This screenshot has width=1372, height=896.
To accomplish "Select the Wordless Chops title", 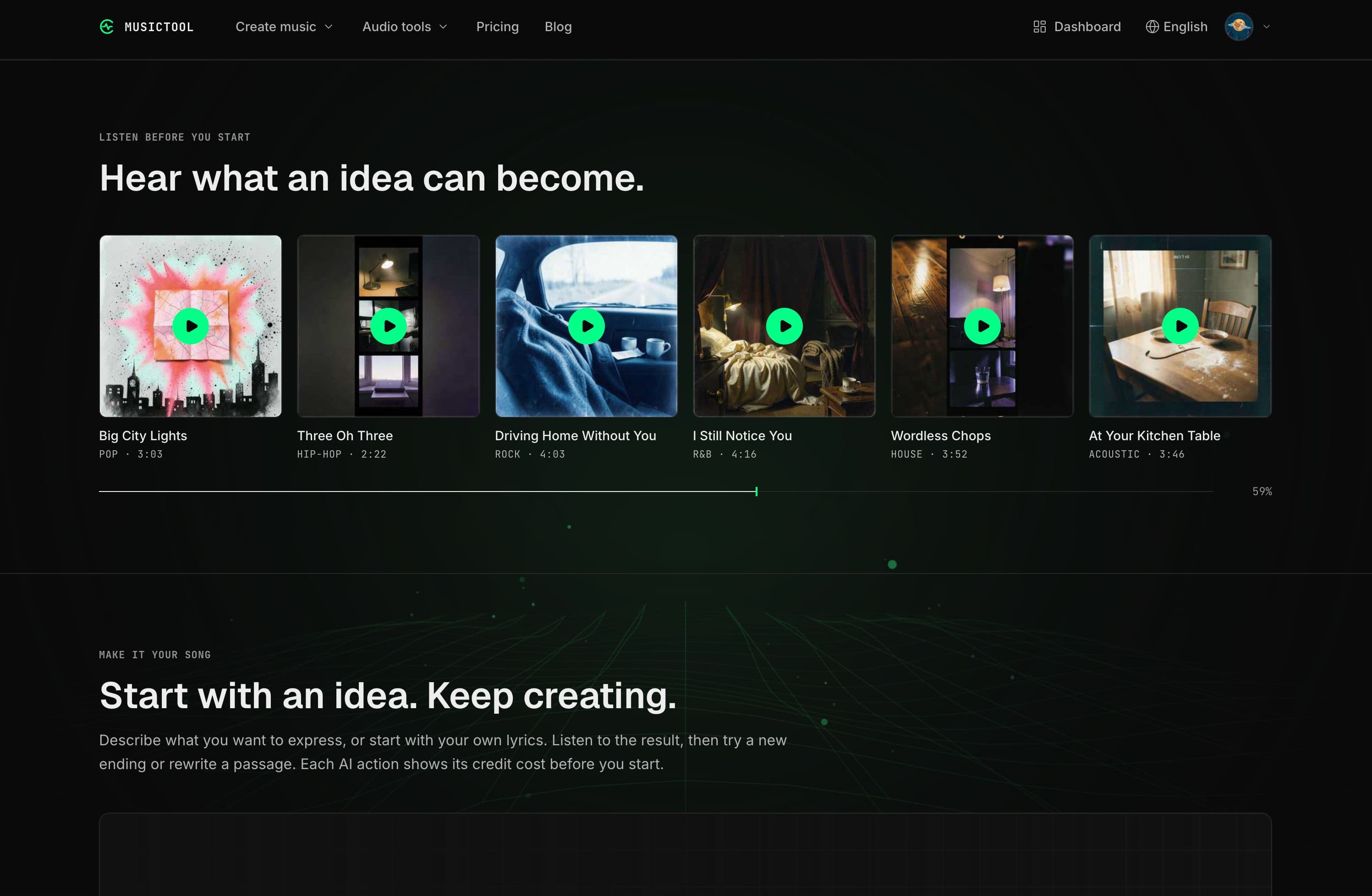I will [941, 436].
